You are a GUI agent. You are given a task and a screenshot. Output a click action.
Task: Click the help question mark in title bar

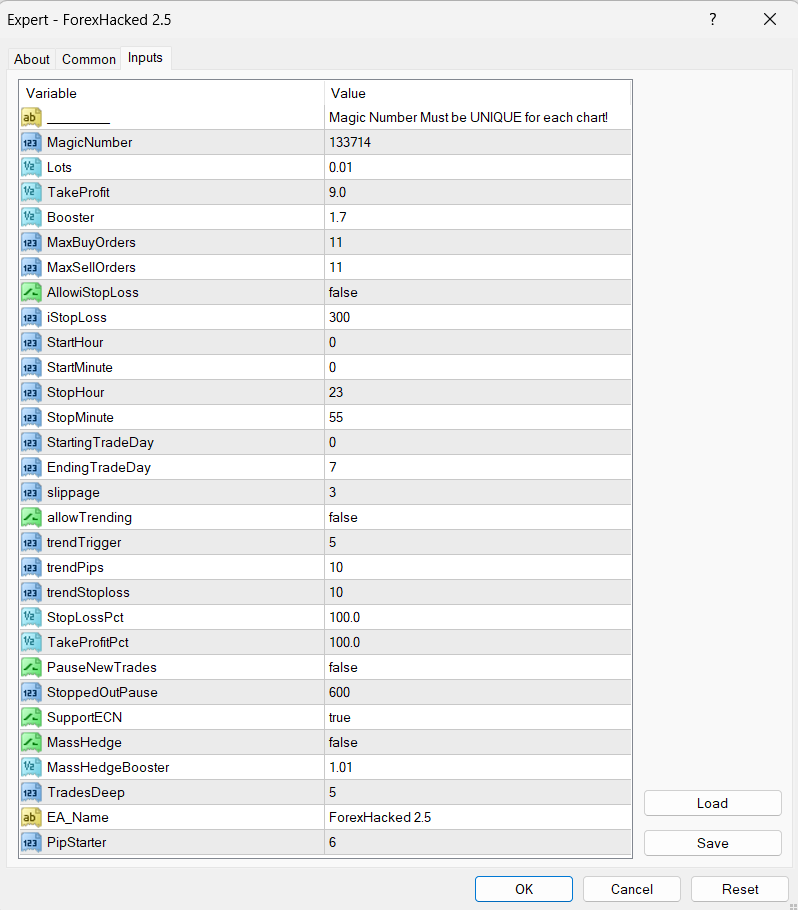713,20
